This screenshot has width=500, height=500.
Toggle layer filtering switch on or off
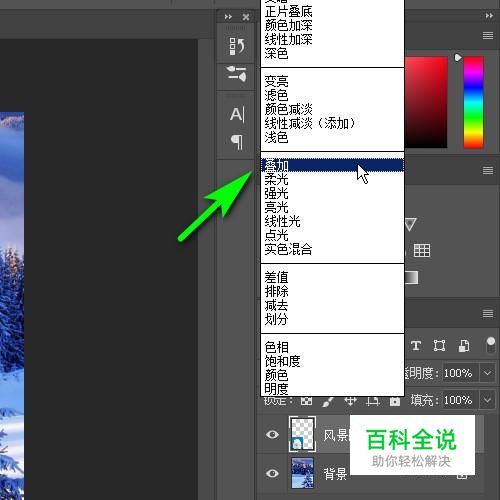click(491, 345)
